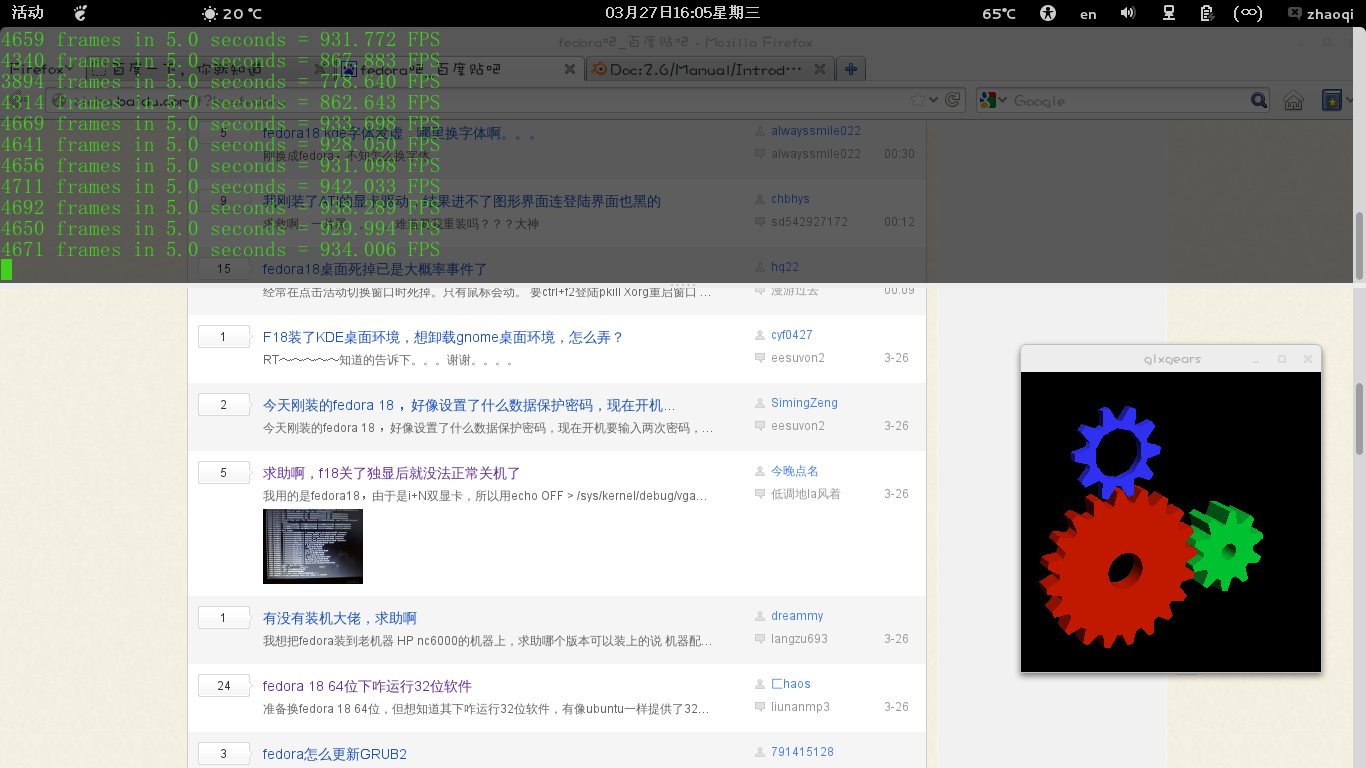The image size is (1366, 768).
Task: Click terminal line ending 934.006 FPS
Action: coord(220,250)
